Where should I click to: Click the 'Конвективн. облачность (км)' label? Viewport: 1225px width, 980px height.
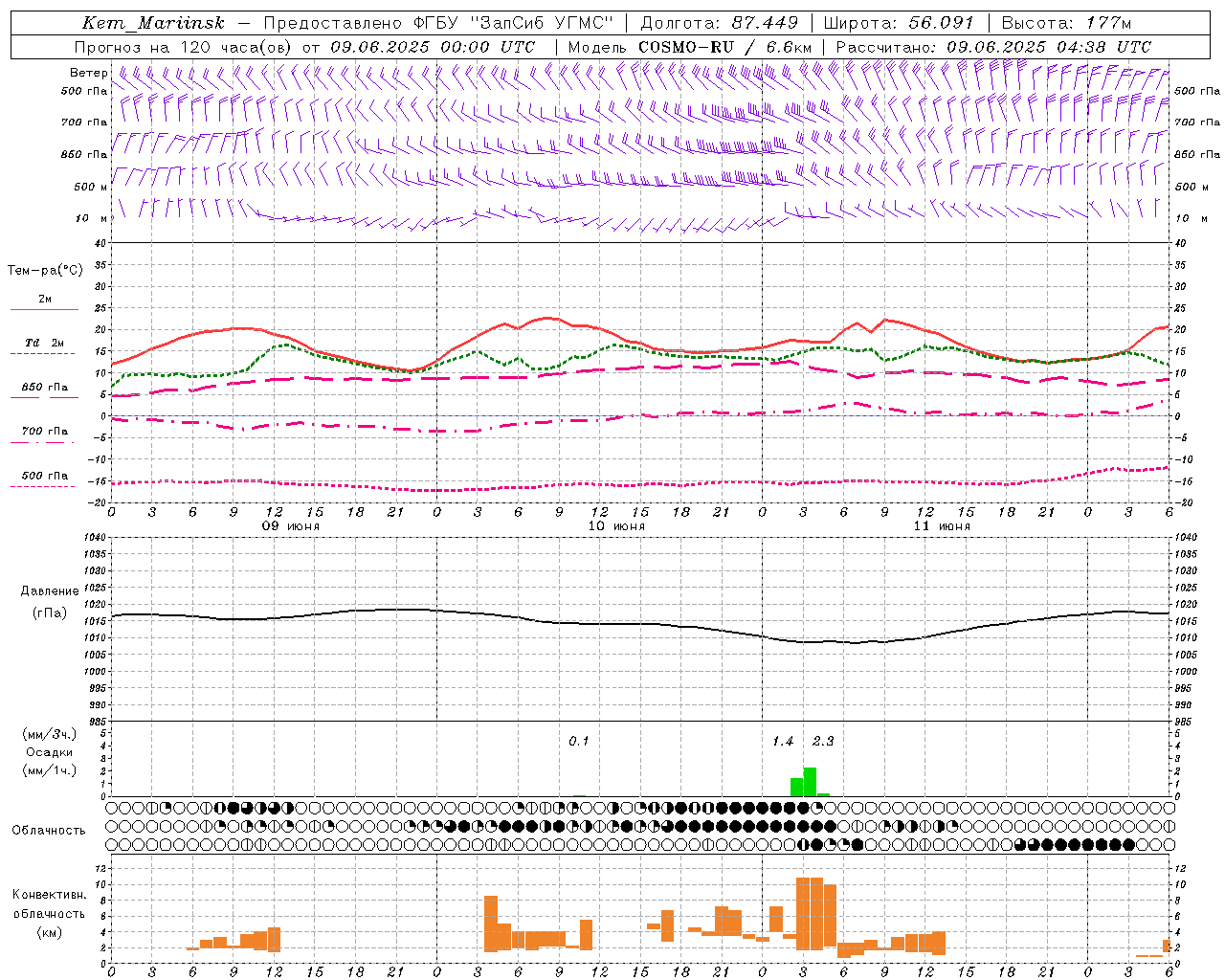[49, 913]
